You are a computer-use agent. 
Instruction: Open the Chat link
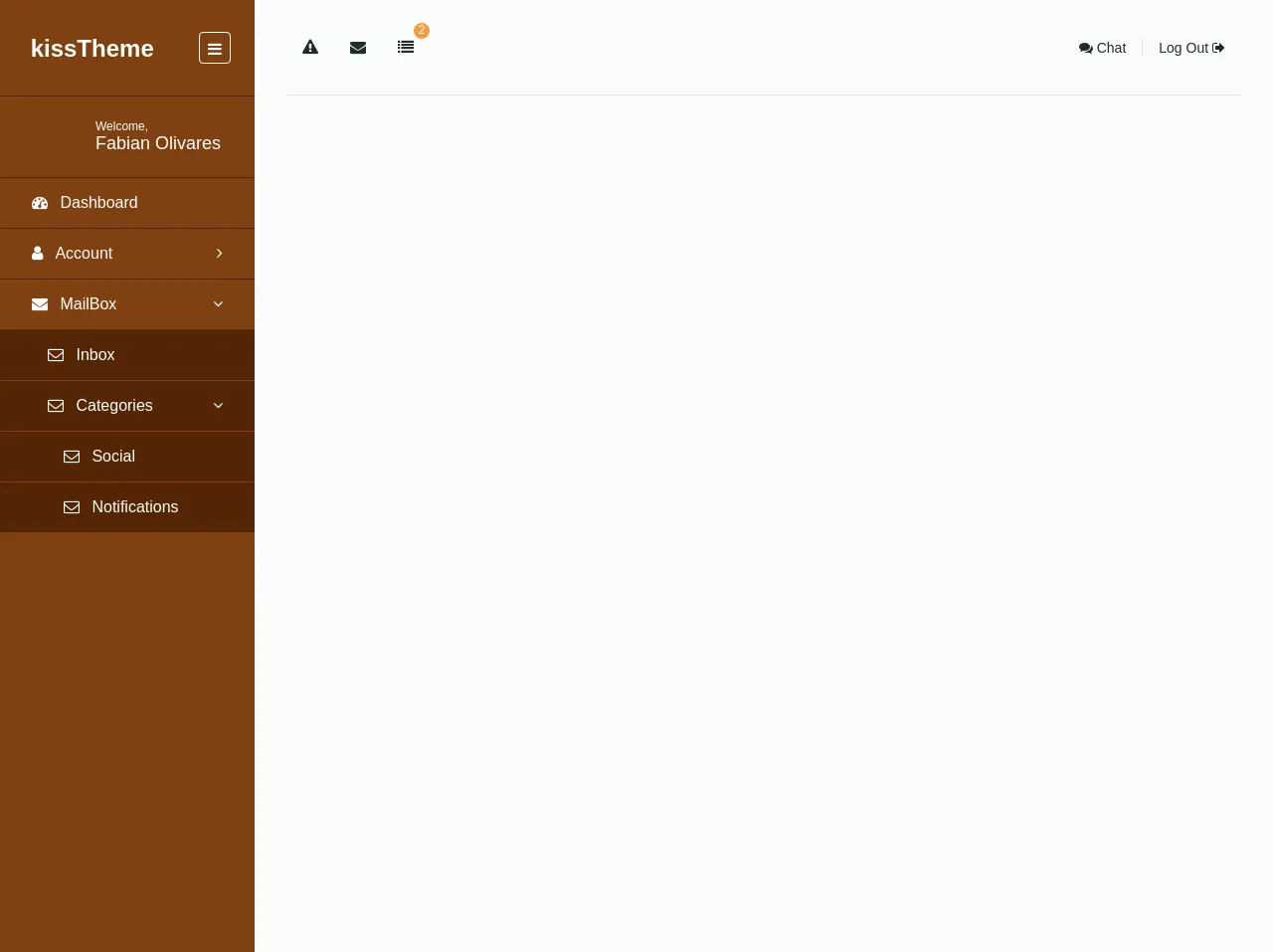click(1102, 48)
